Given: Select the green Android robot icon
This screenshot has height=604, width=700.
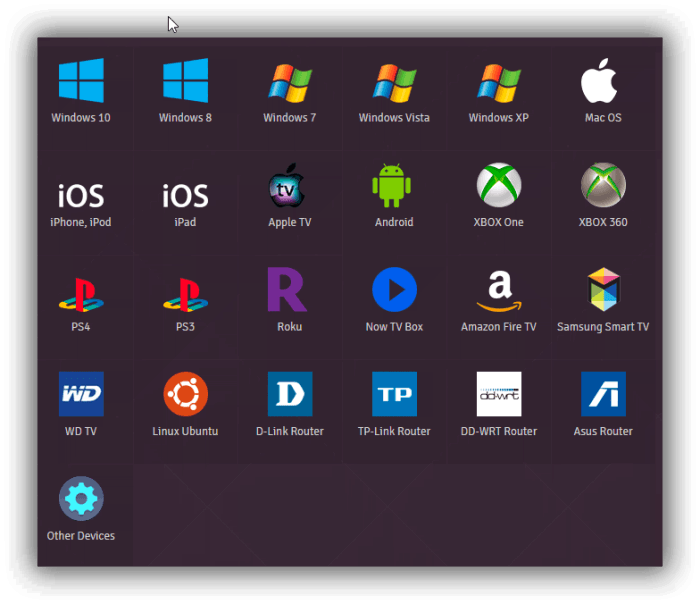Looking at the screenshot, I should [x=394, y=186].
